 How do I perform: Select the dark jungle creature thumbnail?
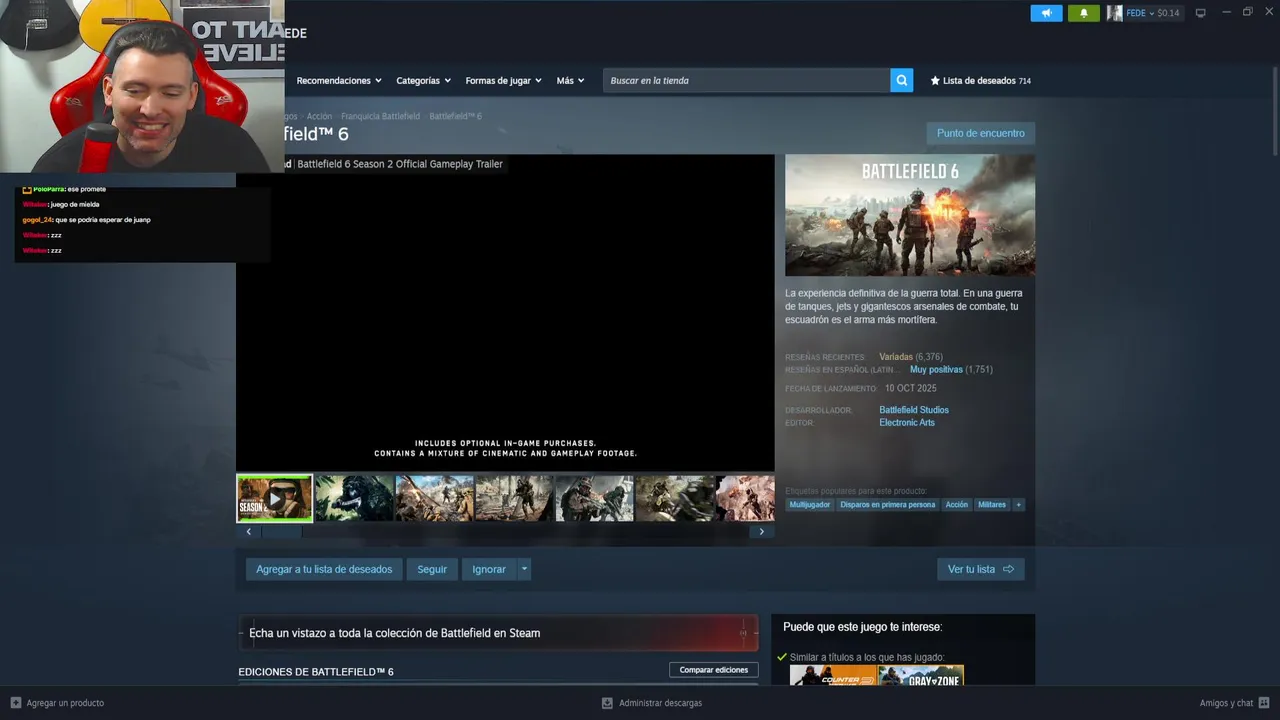(355, 498)
